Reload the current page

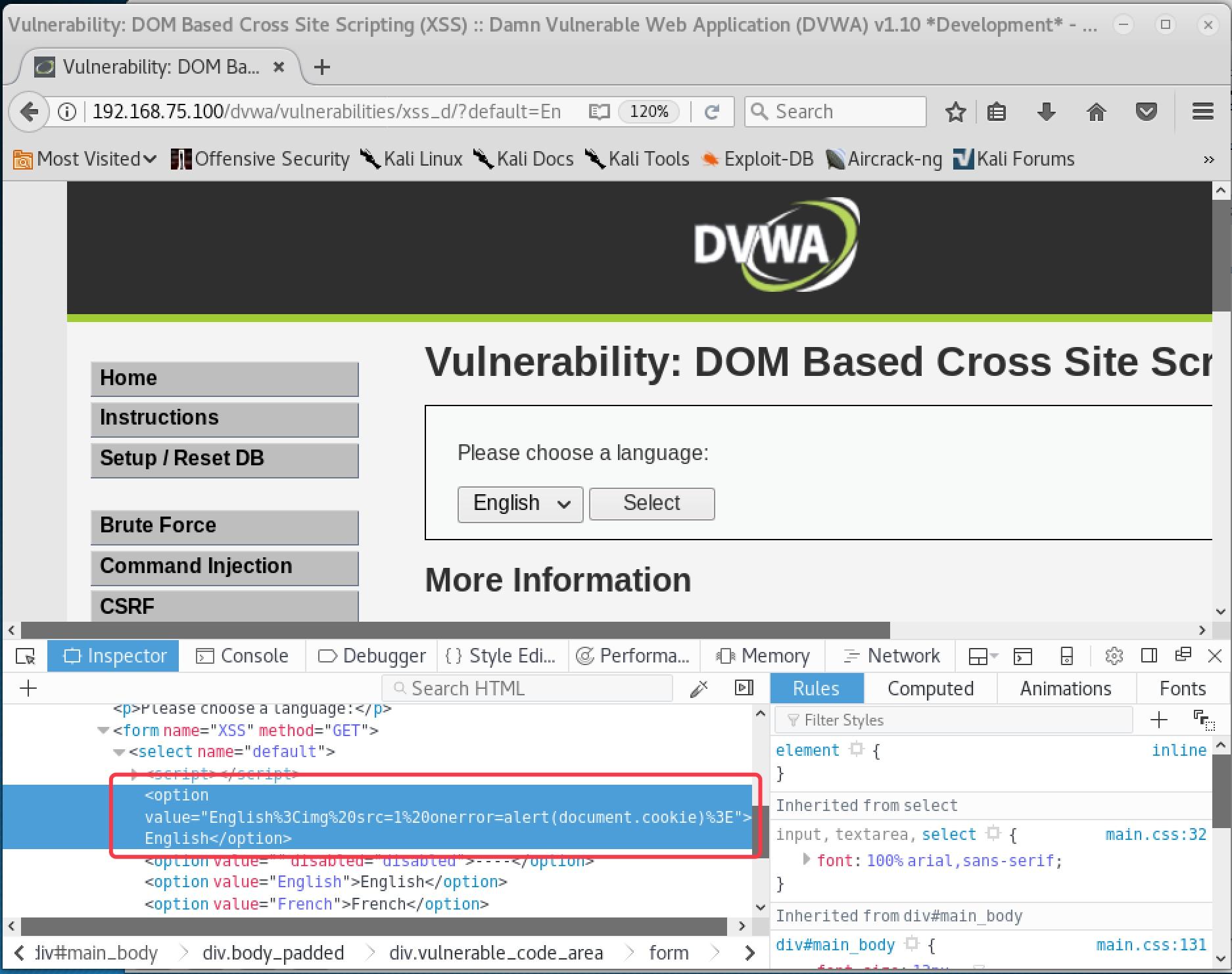[713, 112]
